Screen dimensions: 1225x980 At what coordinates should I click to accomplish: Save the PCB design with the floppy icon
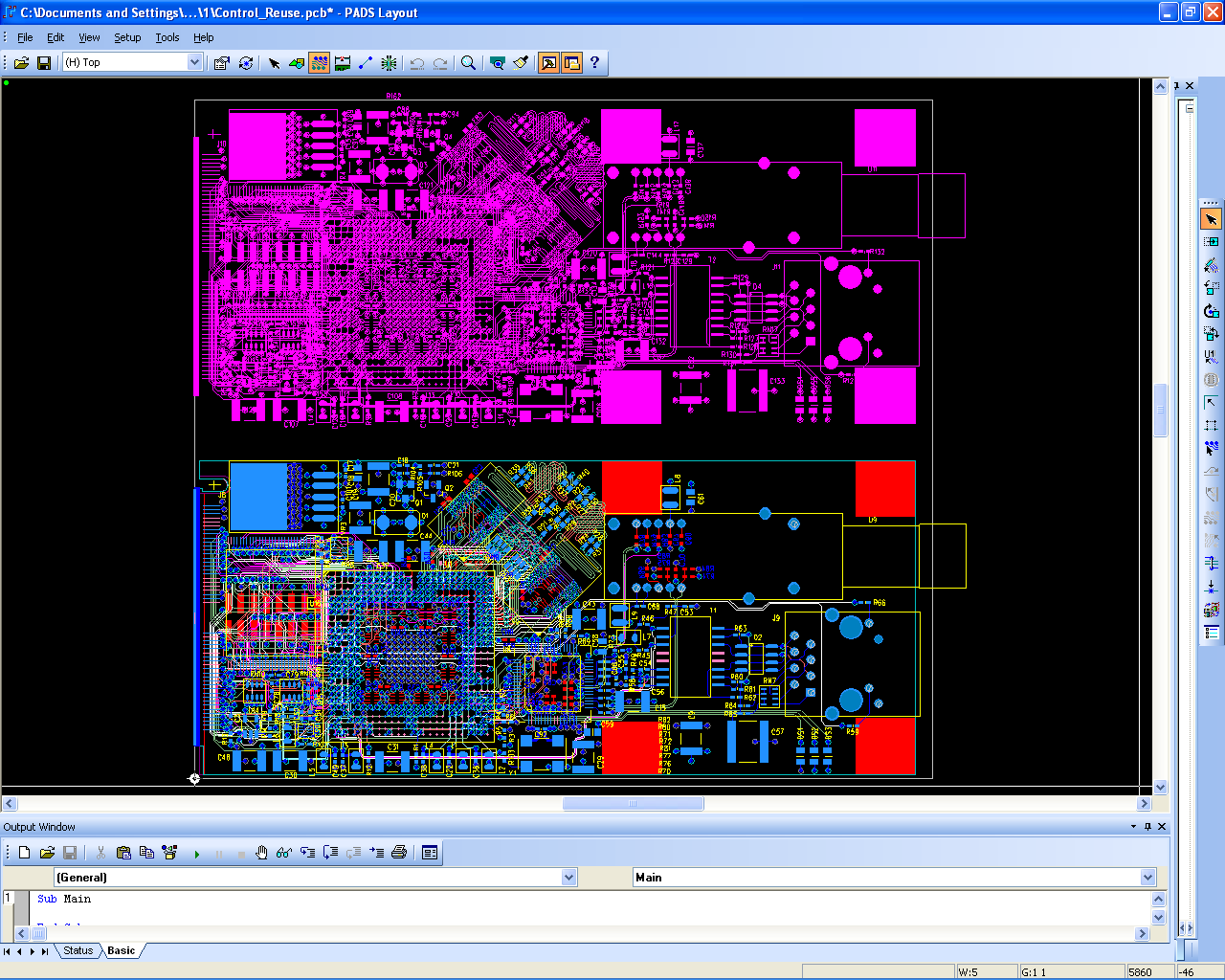[44, 63]
